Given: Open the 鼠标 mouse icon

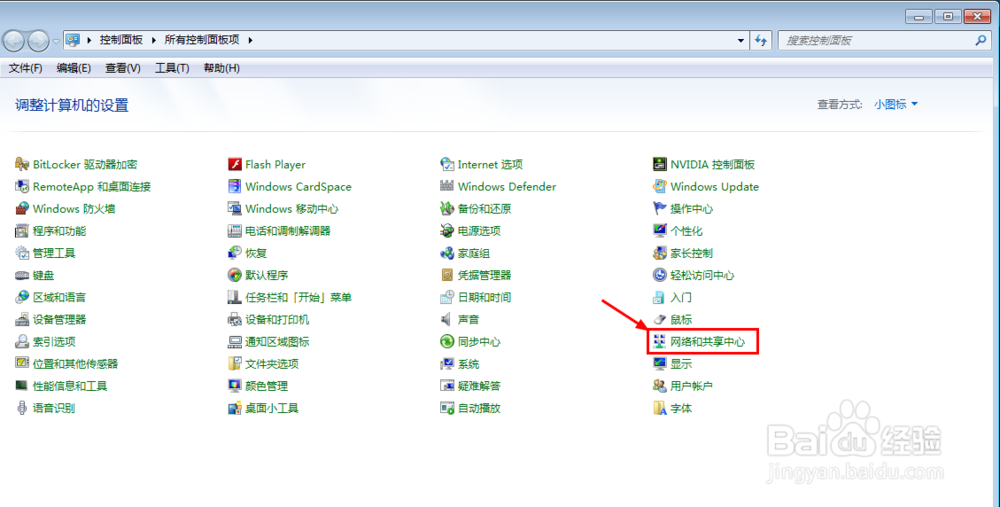Looking at the screenshot, I should click(x=659, y=320).
